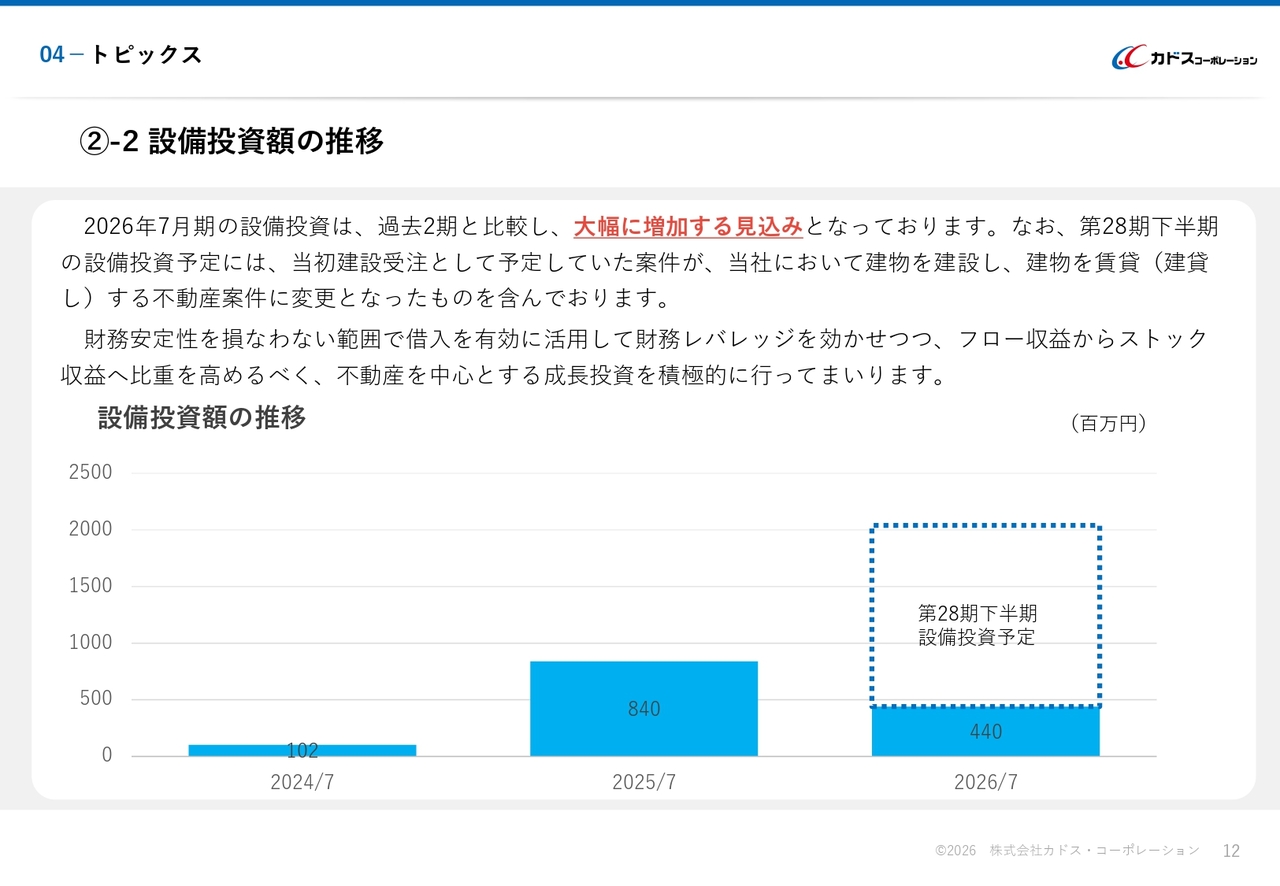Click the 2500 y-axis label
Image resolution: width=1280 pixels, height=886 pixels.
(90, 472)
